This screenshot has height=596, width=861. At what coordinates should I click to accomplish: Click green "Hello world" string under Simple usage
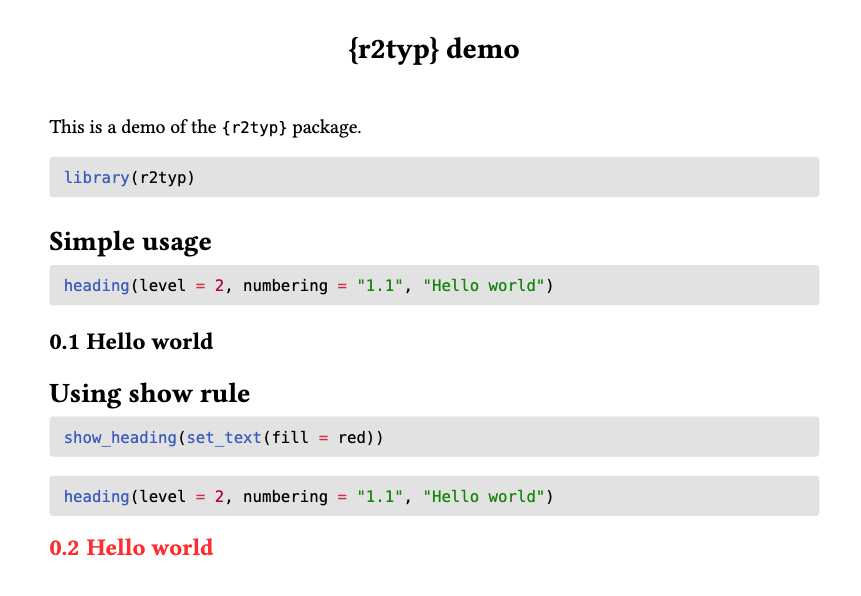tap(484, 286)
